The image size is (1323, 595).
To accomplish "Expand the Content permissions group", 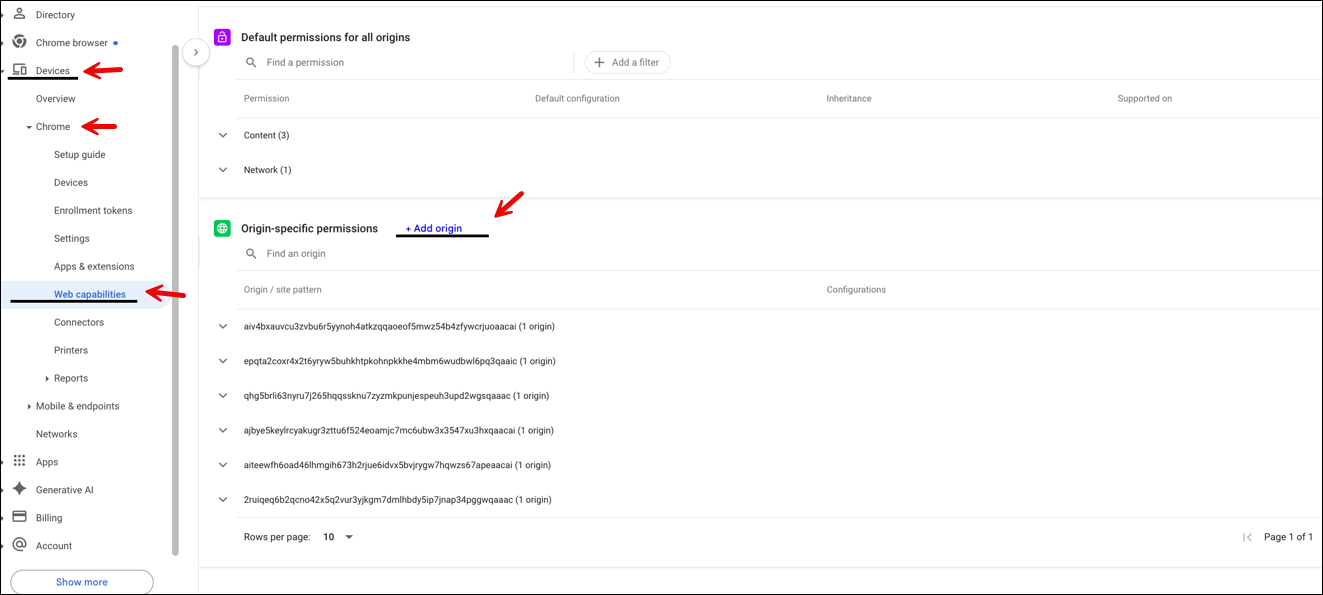I will pos(223,135).
